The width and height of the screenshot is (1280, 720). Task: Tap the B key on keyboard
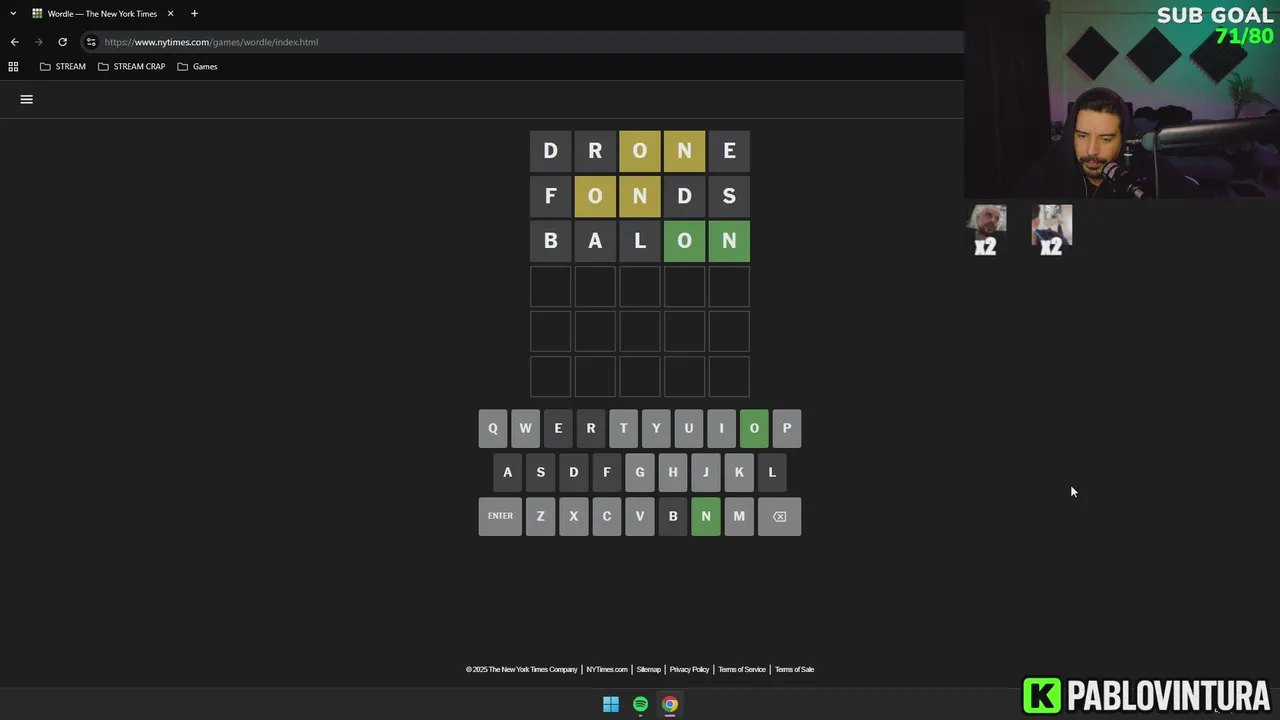tap(673, 516)
